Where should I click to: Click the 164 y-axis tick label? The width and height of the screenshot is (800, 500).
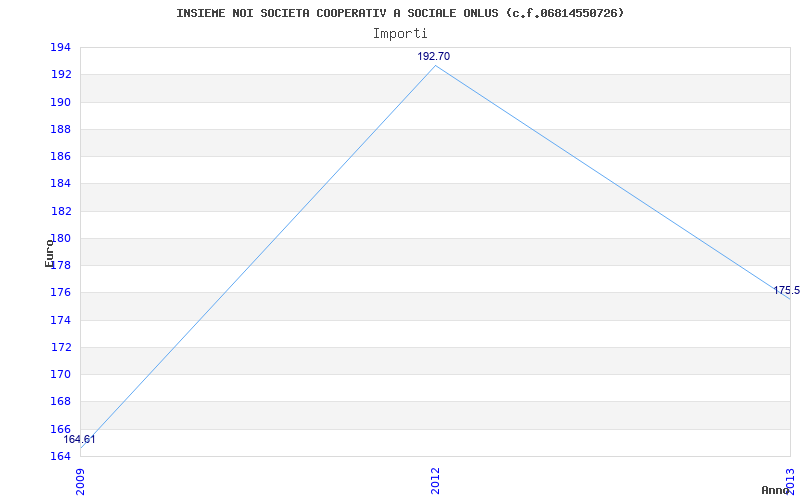click(x=60, y=456)
